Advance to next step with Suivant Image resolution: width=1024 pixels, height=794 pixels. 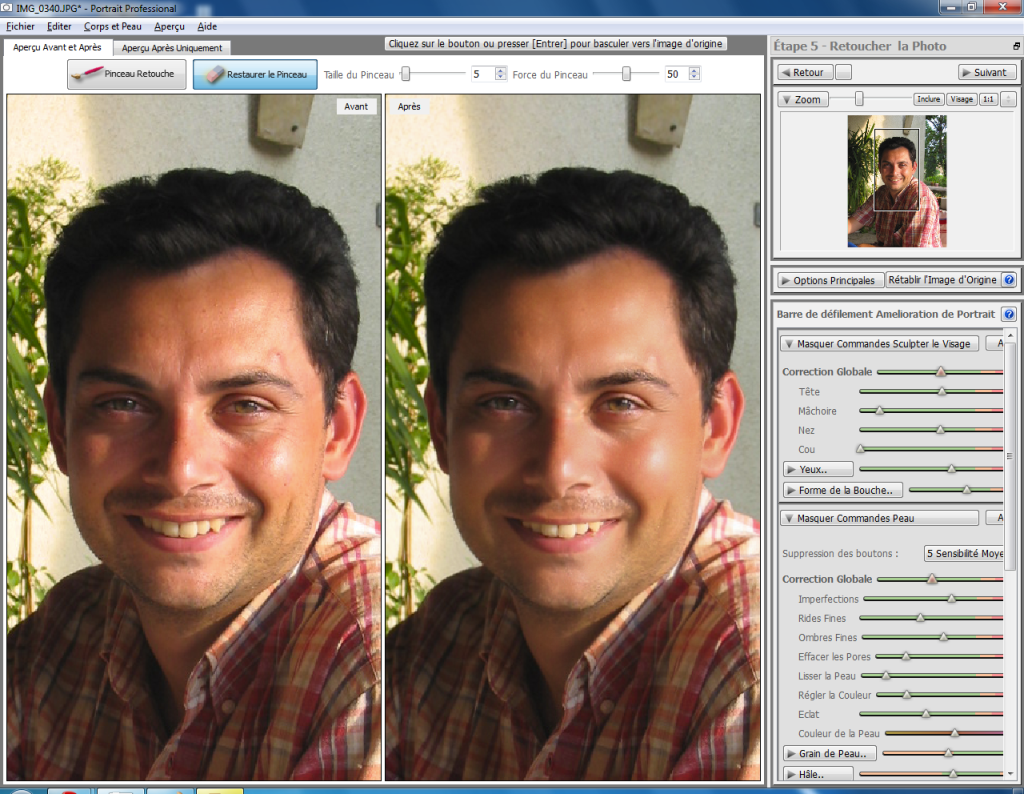pos(986,72)
